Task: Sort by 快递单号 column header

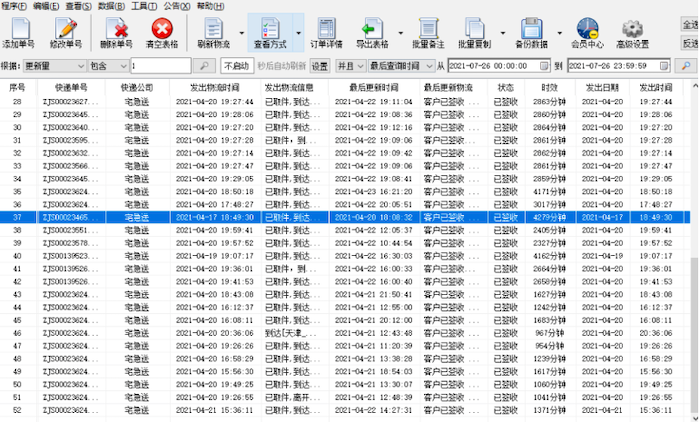Action: pos(71,88)
